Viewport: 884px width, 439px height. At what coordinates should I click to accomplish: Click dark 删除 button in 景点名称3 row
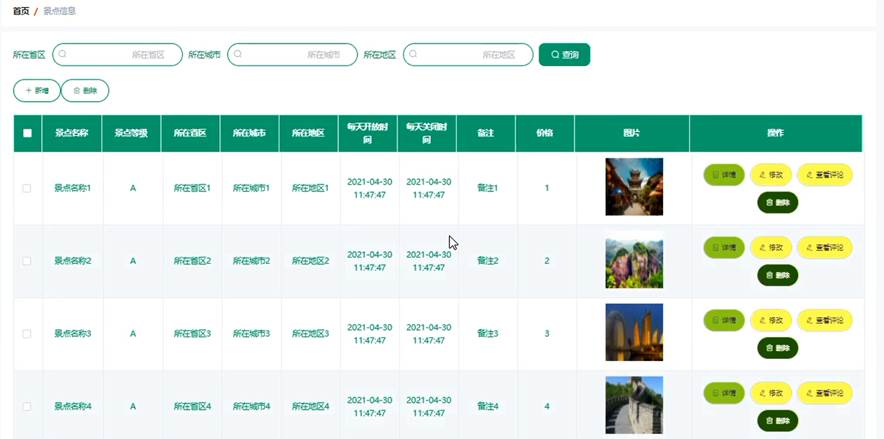click(x=778, y=348)
